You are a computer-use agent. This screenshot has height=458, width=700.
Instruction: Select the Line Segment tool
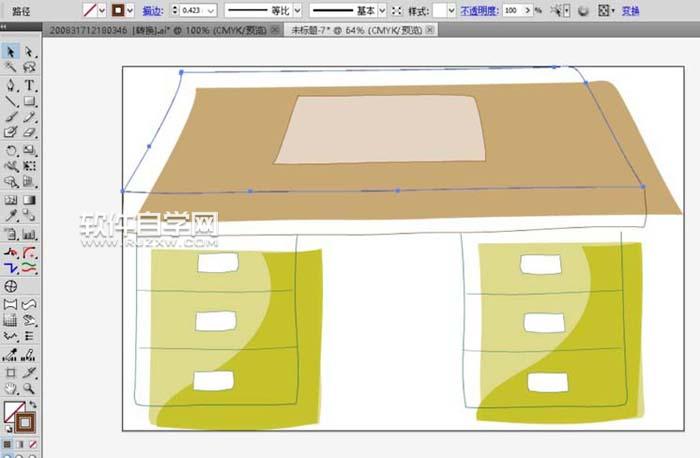pos(11,101)
